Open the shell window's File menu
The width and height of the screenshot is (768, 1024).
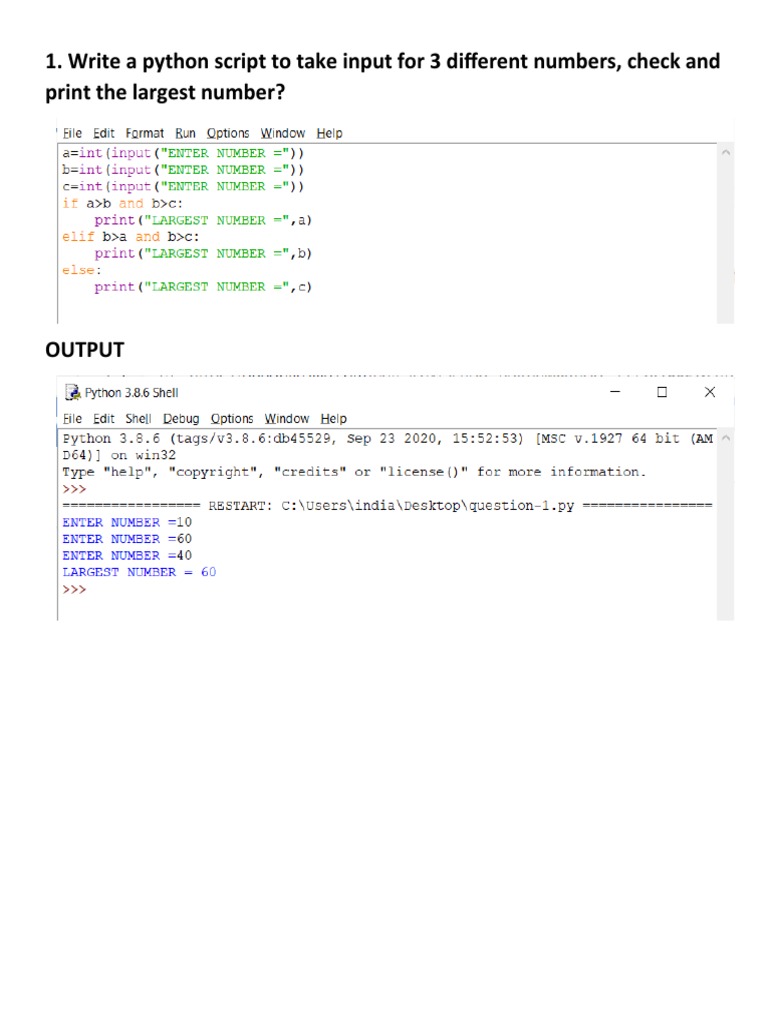tap(72, 419)
